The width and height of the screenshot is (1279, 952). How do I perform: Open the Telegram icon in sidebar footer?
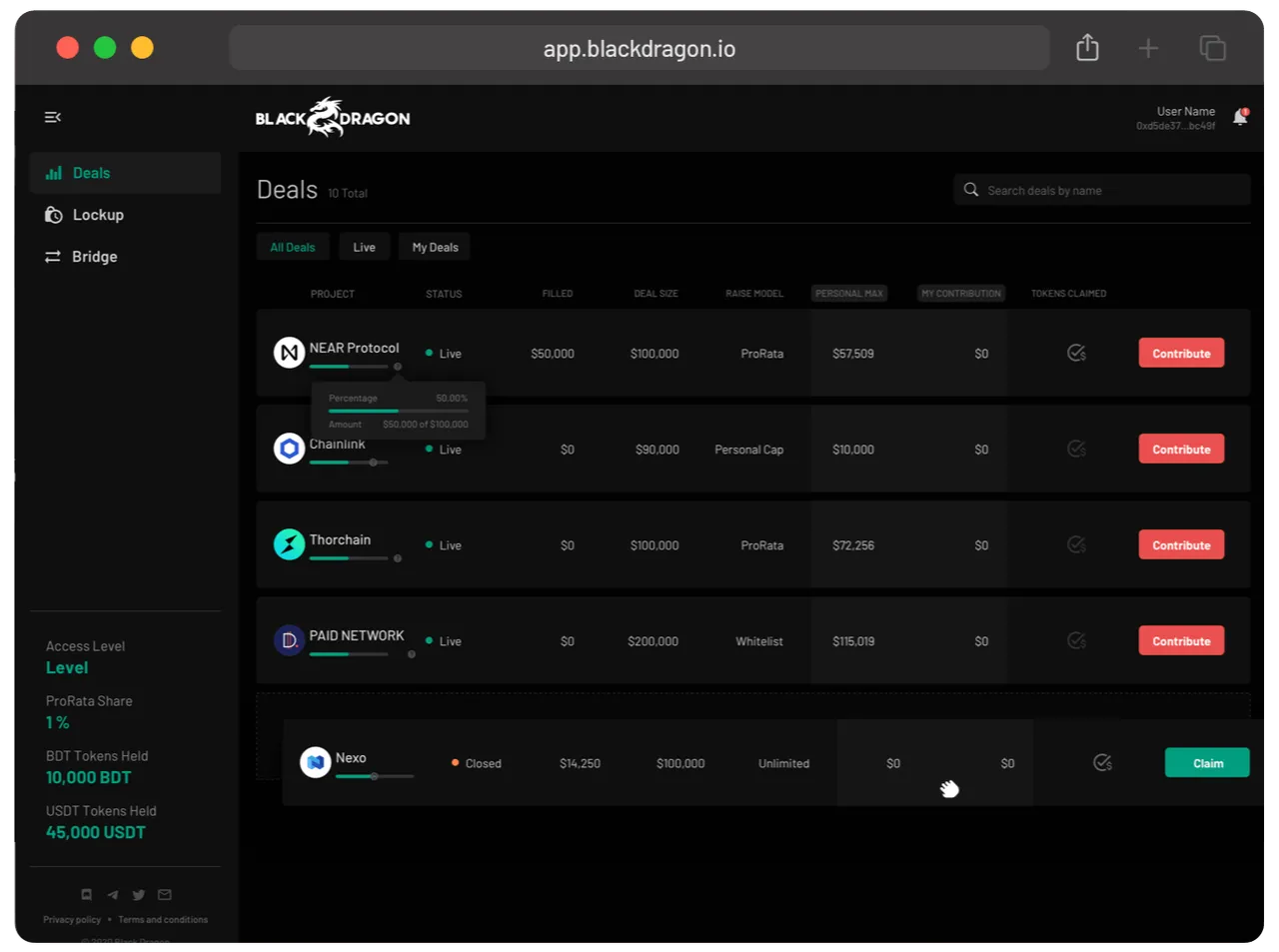click(113, 894)
